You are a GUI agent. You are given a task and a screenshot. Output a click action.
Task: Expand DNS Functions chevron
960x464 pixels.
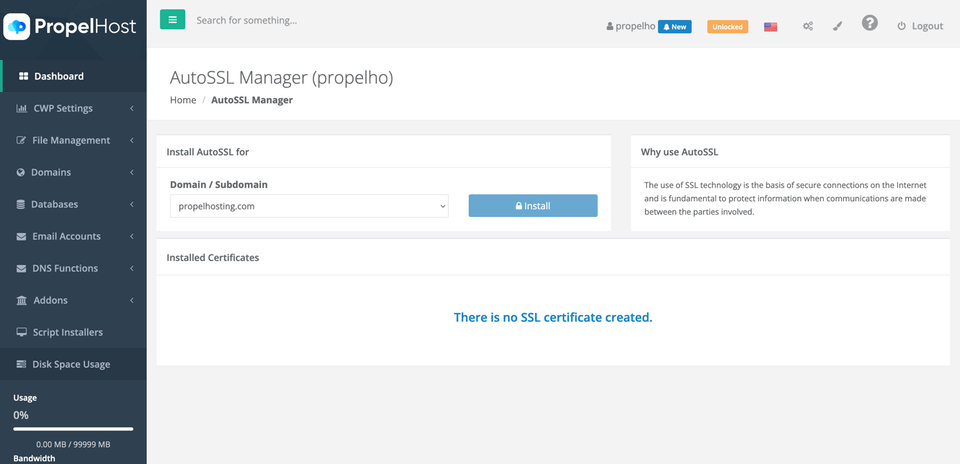click(x=132, y=268)
